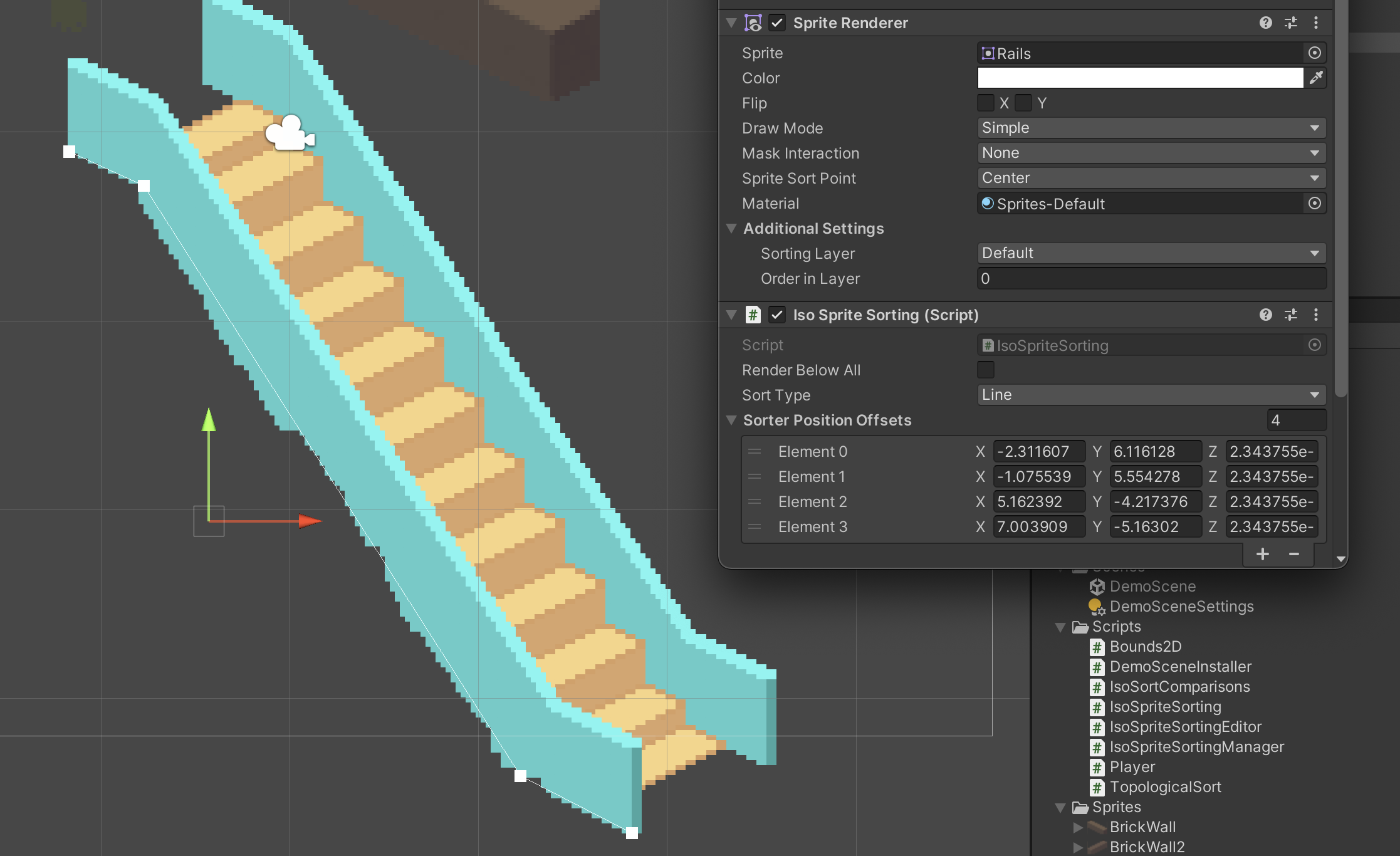Click the white Color swatch field
This screenshot has width=1400, height=856.
click(1141, 78)
